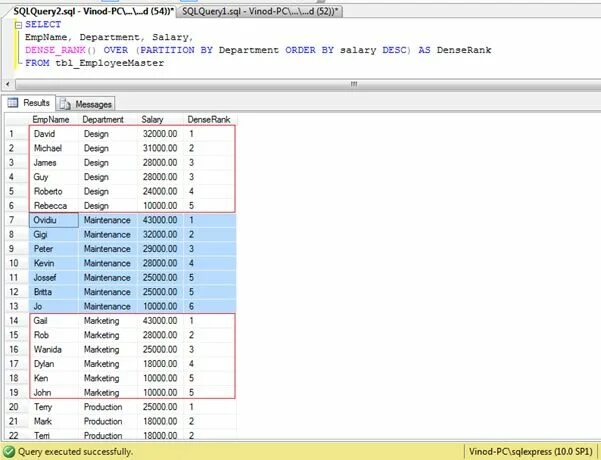
Task: Select the Terry cell
Action: tap(54, 407)
